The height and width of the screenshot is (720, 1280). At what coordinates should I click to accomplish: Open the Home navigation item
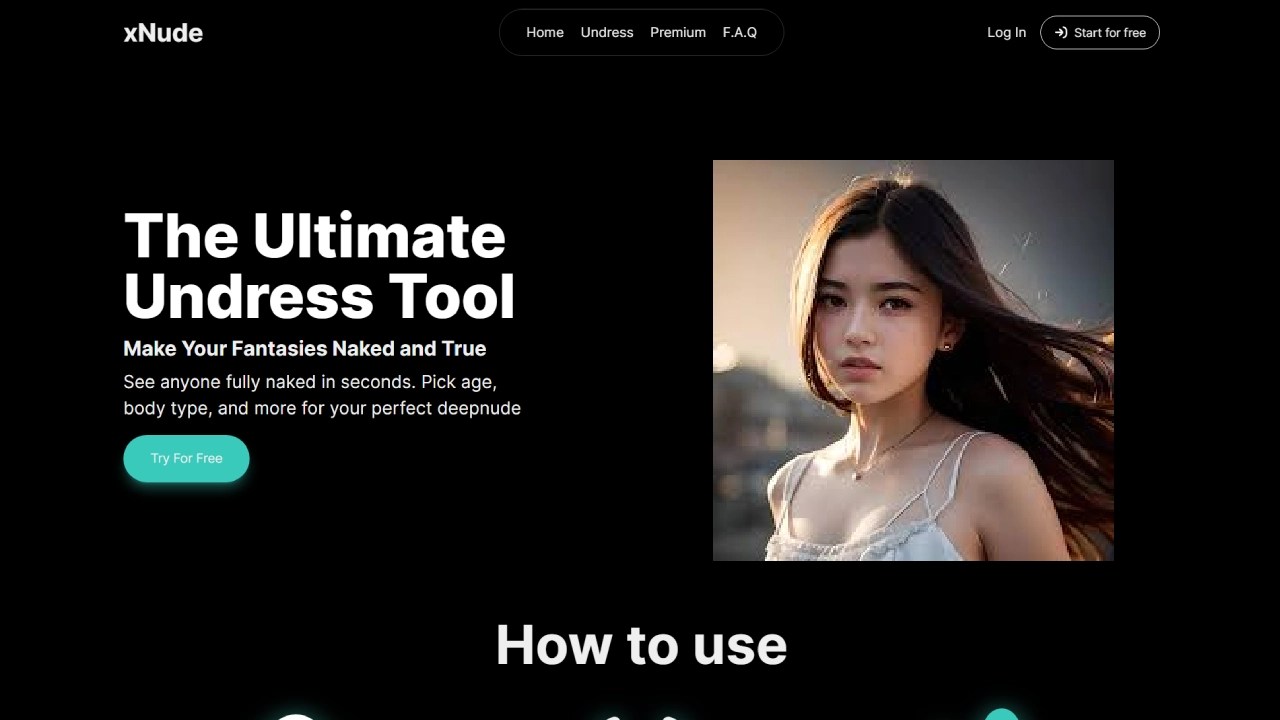(545, 32)
